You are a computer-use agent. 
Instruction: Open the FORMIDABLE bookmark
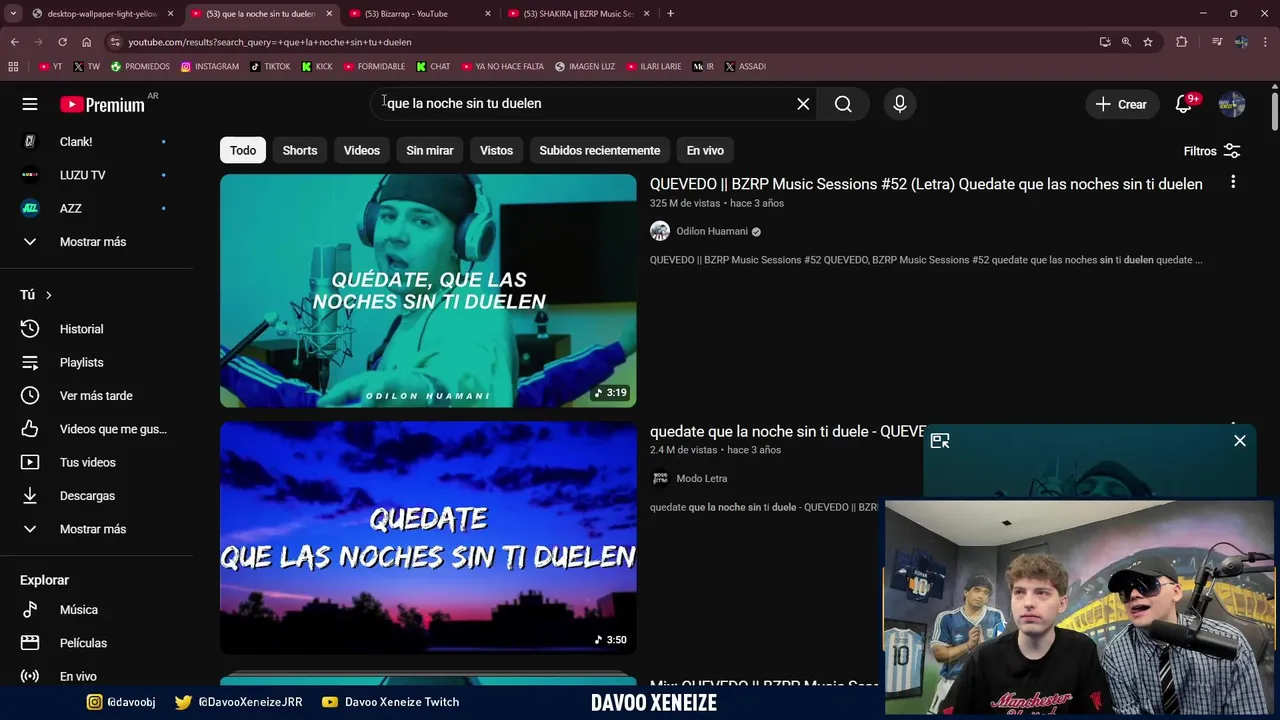coord(374,67)
